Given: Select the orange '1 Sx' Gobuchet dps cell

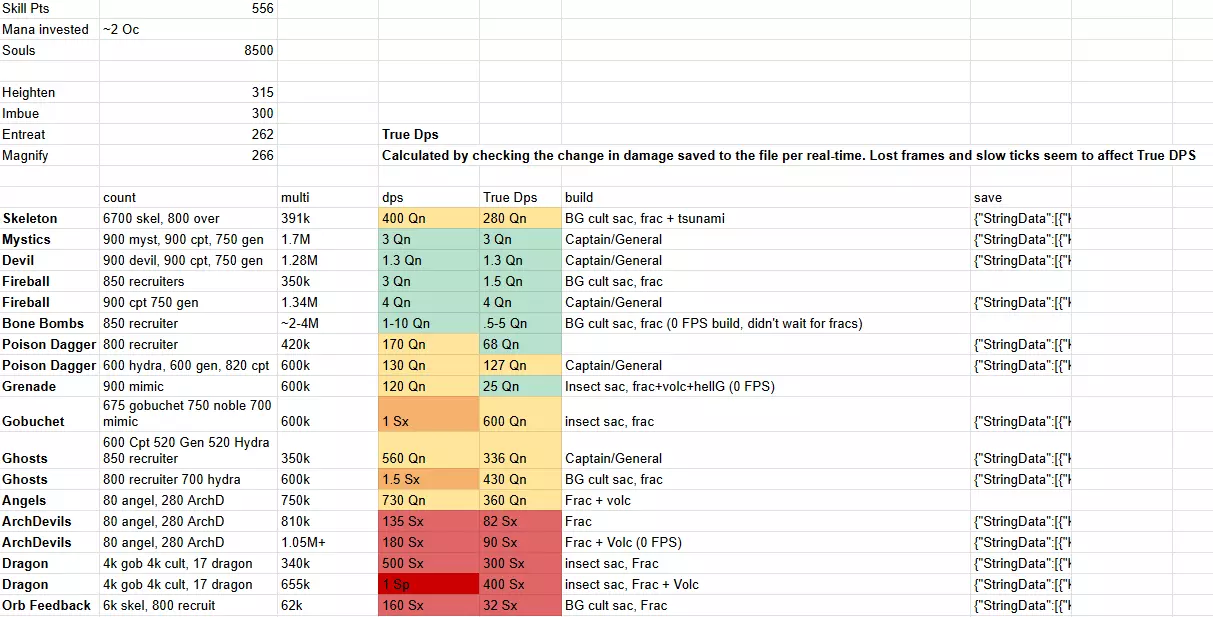Looking at the screenshot, I should tap(428, 421).
